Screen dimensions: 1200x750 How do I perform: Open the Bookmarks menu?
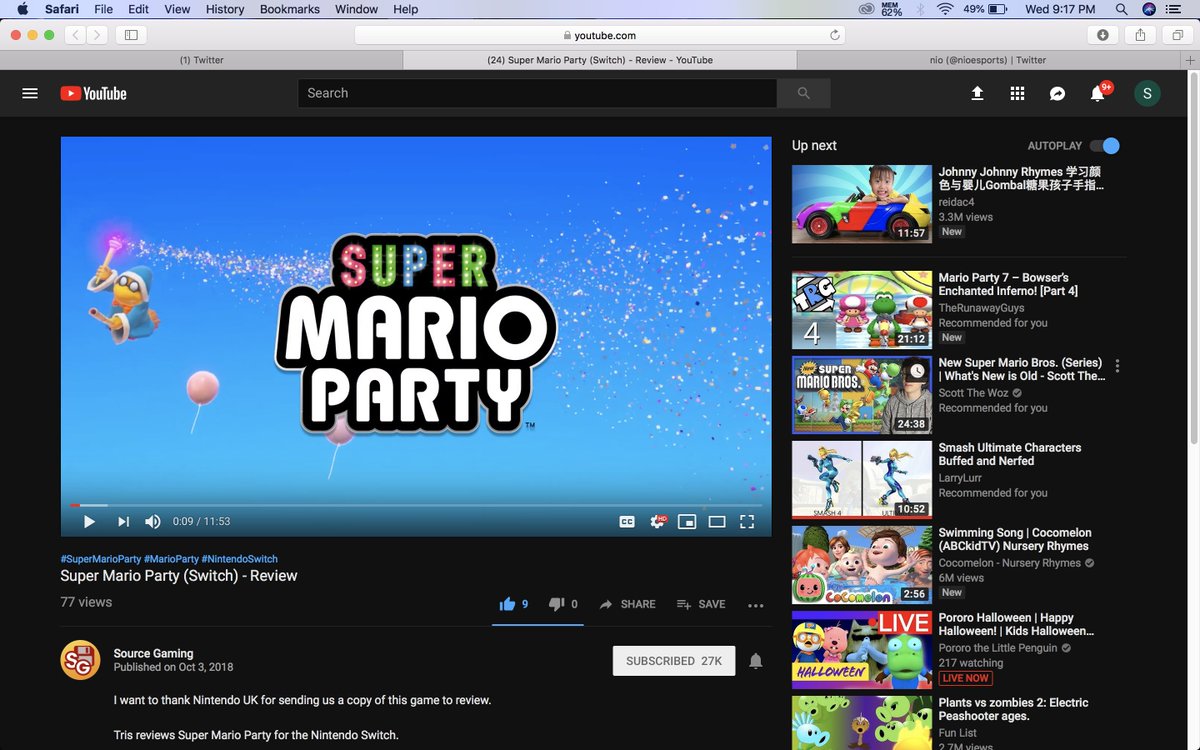point(290,9)
